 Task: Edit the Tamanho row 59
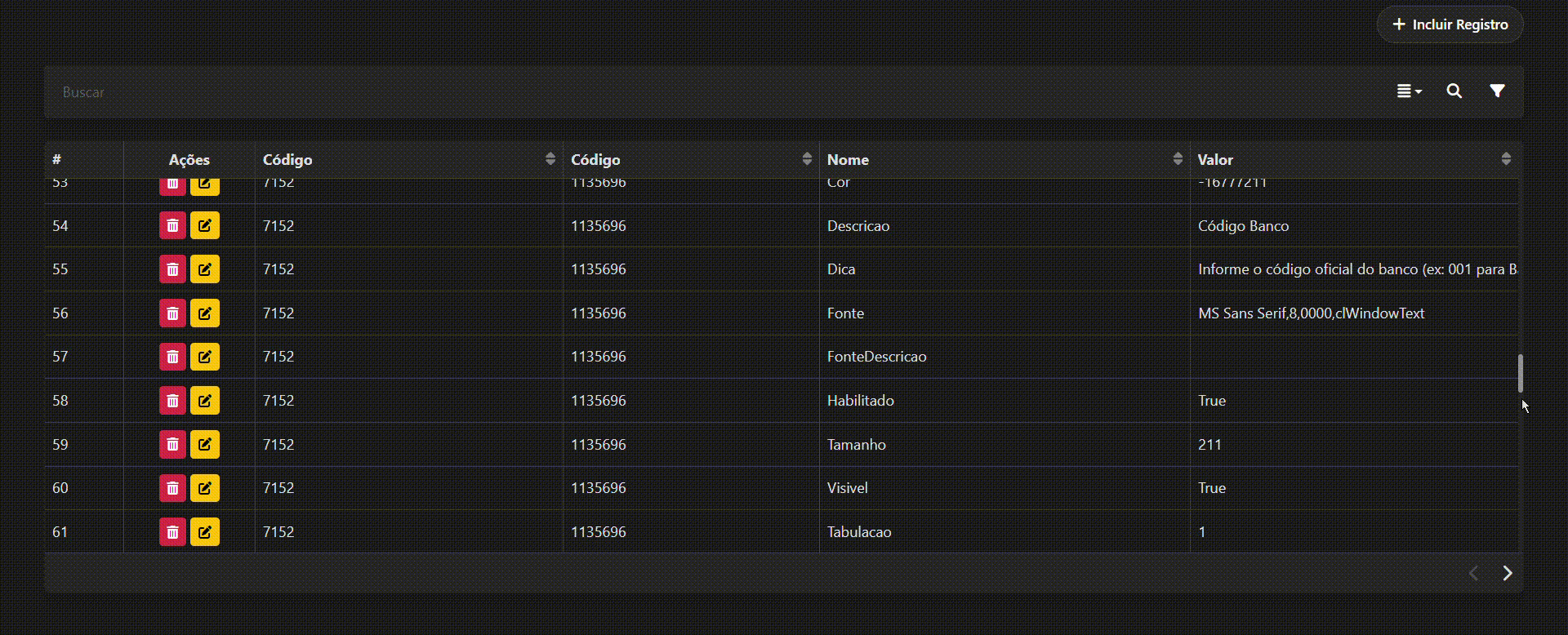click(205, 445)
